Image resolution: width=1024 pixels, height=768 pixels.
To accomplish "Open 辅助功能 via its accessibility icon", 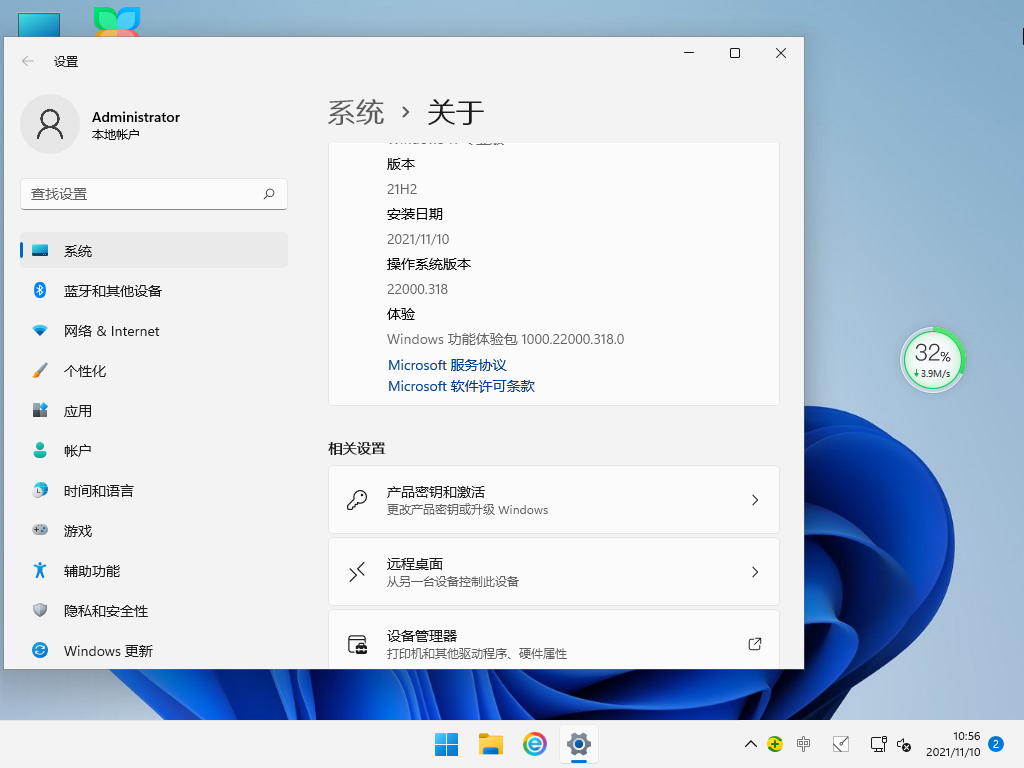I will pyautogui.click(x=40, y=571).
